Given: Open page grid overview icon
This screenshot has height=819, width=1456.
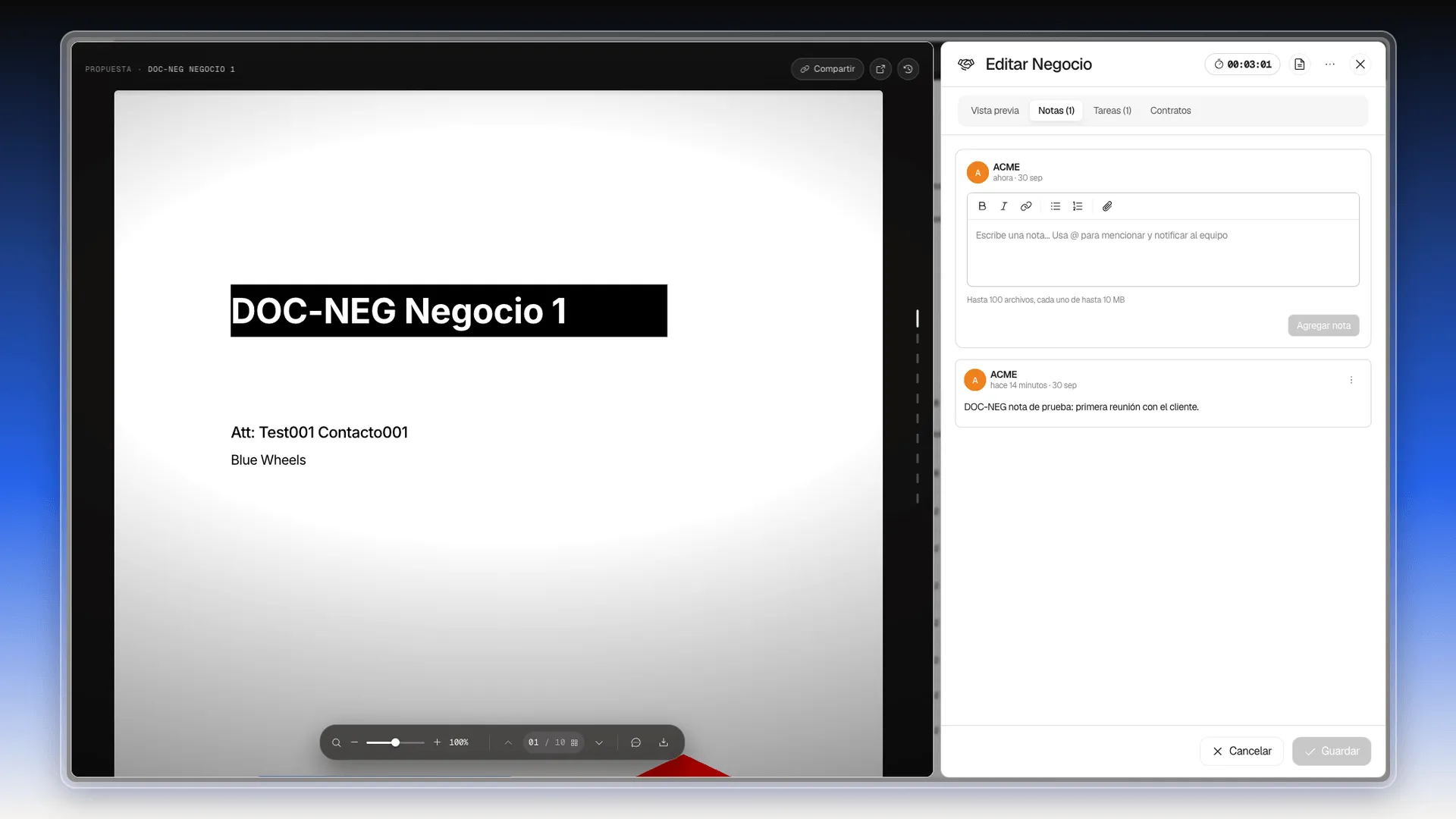Looking at the screenshot, I should (574, 742).
